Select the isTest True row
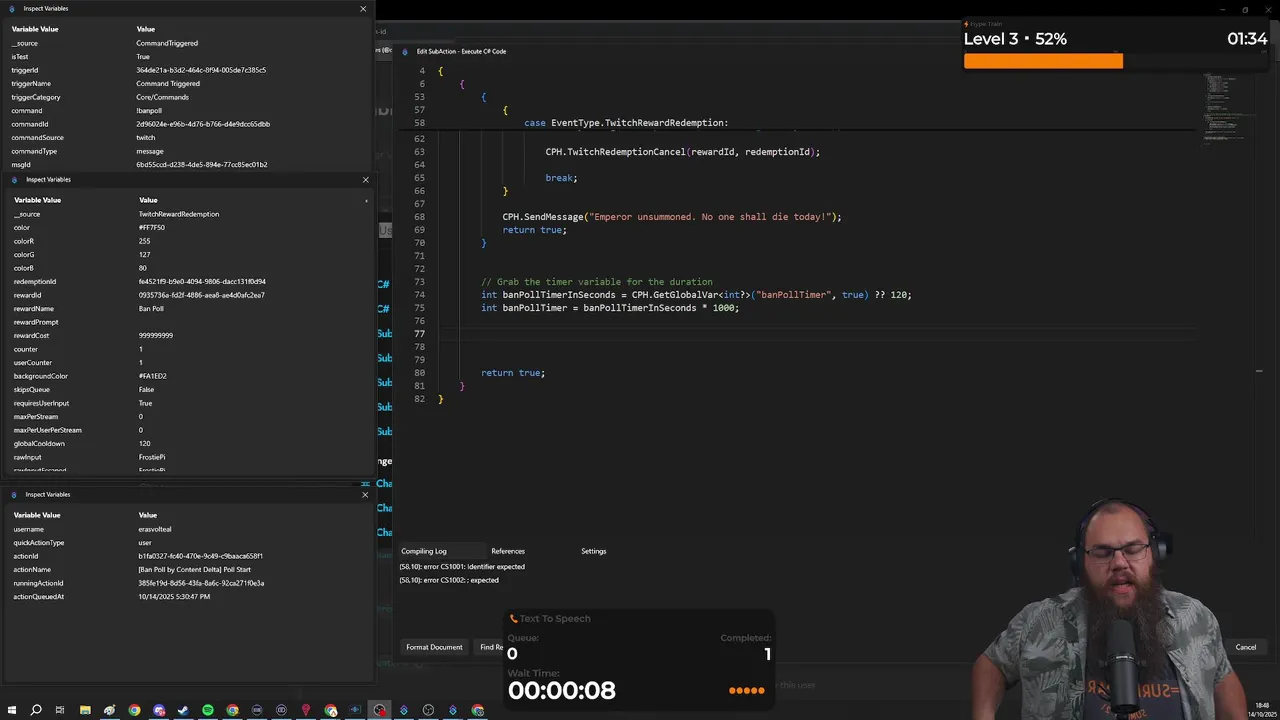 [187, 57]
